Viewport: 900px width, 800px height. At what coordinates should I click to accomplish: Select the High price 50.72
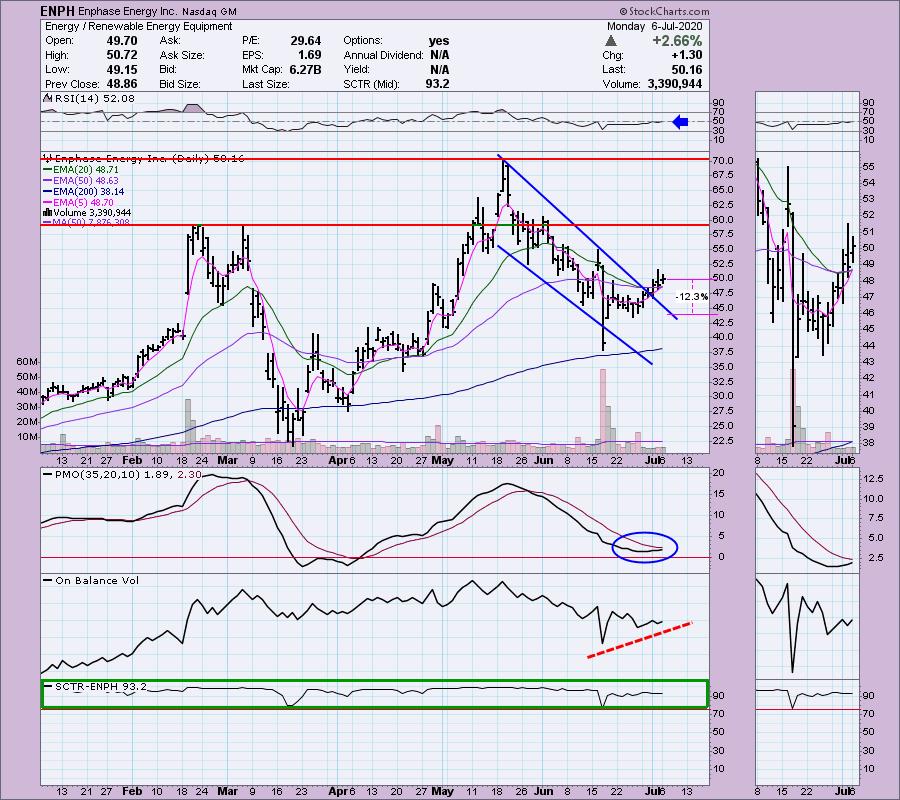122,55
